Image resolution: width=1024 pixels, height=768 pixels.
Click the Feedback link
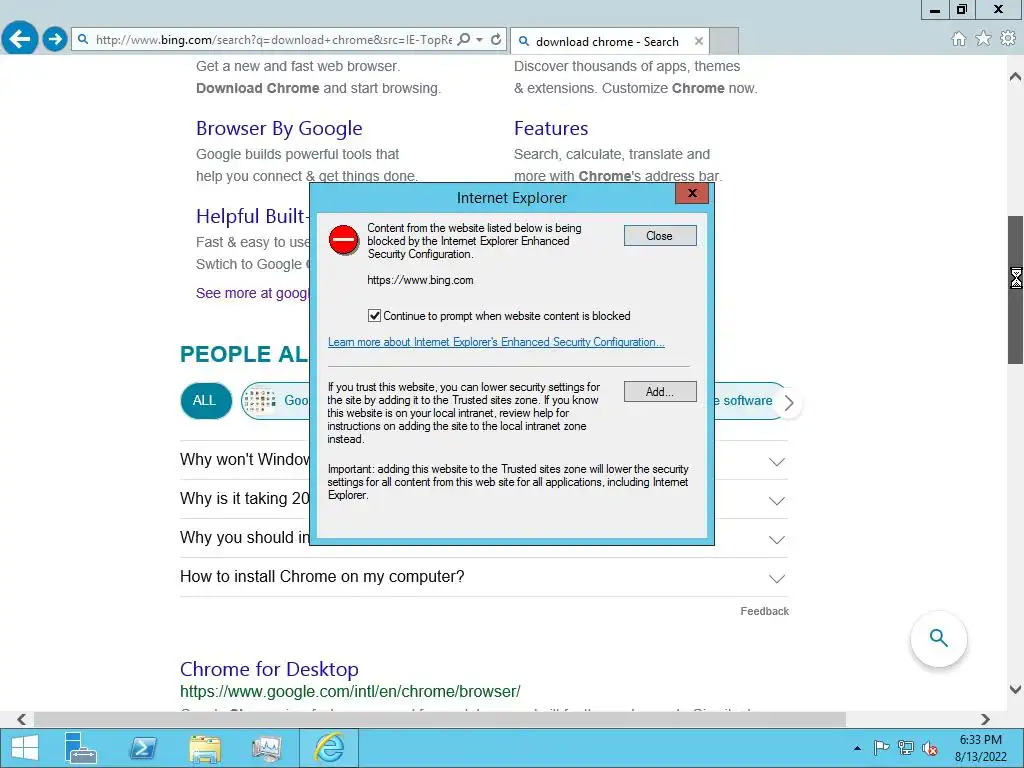764,611
